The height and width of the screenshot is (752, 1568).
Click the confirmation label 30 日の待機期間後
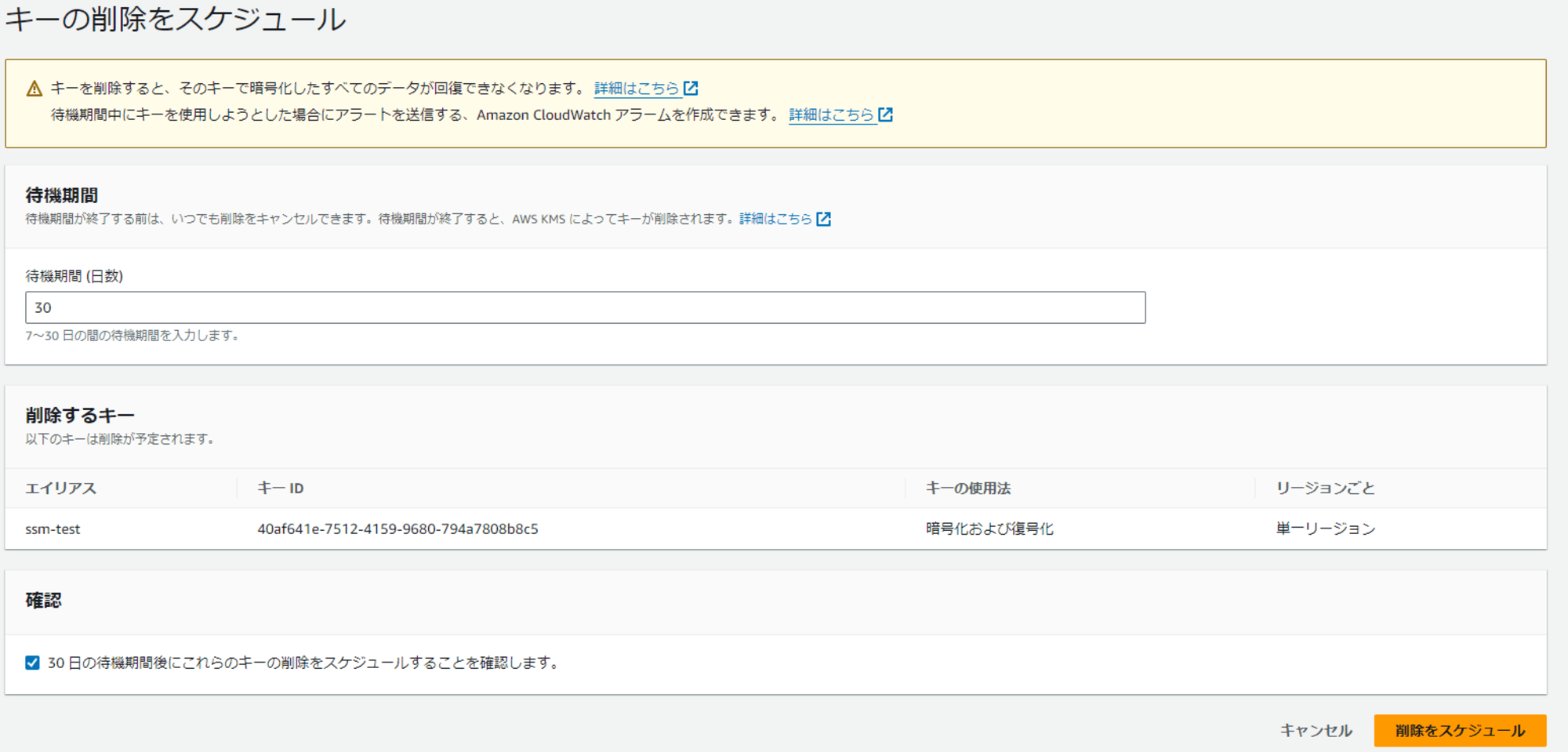point(304,663)
